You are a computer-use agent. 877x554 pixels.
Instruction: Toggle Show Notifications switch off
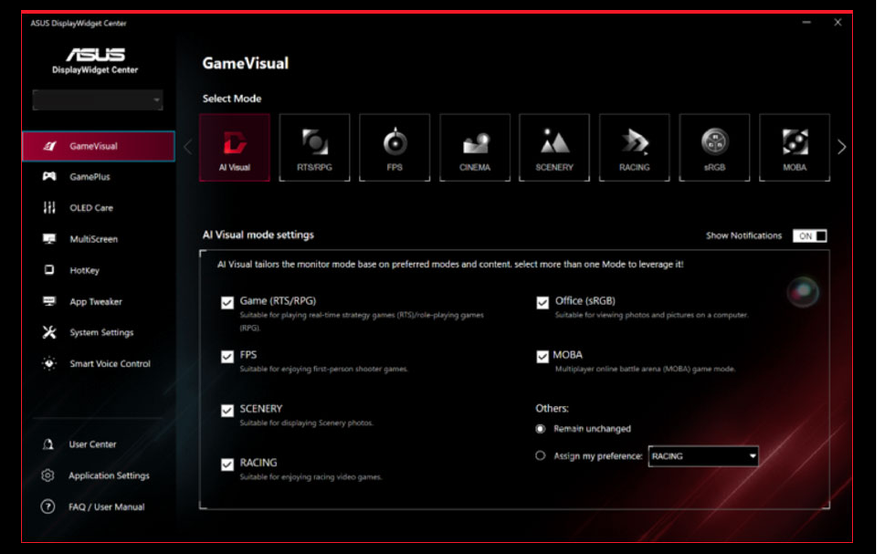[x=809, y=236]
